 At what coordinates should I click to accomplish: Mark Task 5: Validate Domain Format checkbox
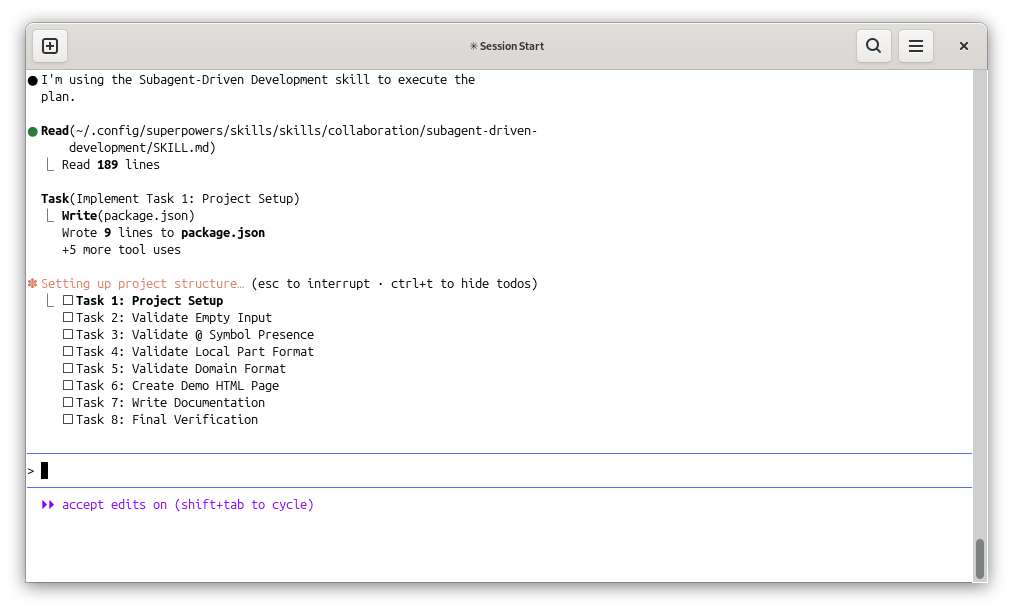point(68,369)
